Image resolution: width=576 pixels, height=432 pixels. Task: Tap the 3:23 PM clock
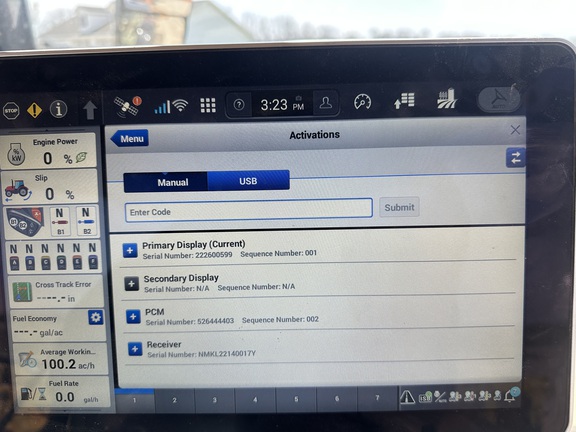282,105
